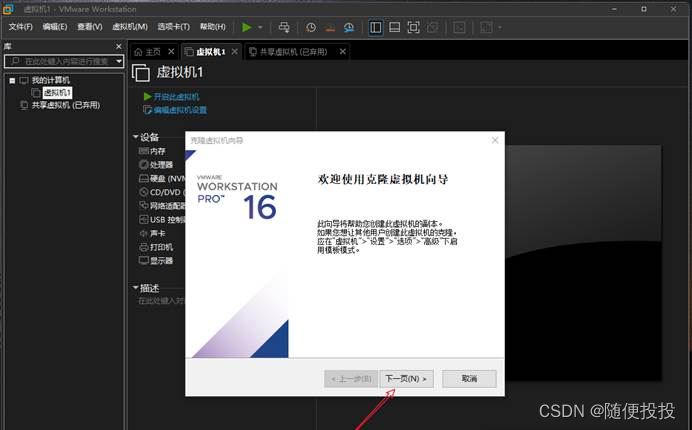The image size is (692, 430).
Task: Collapse the 设备 section
Action: pos(135,137)
